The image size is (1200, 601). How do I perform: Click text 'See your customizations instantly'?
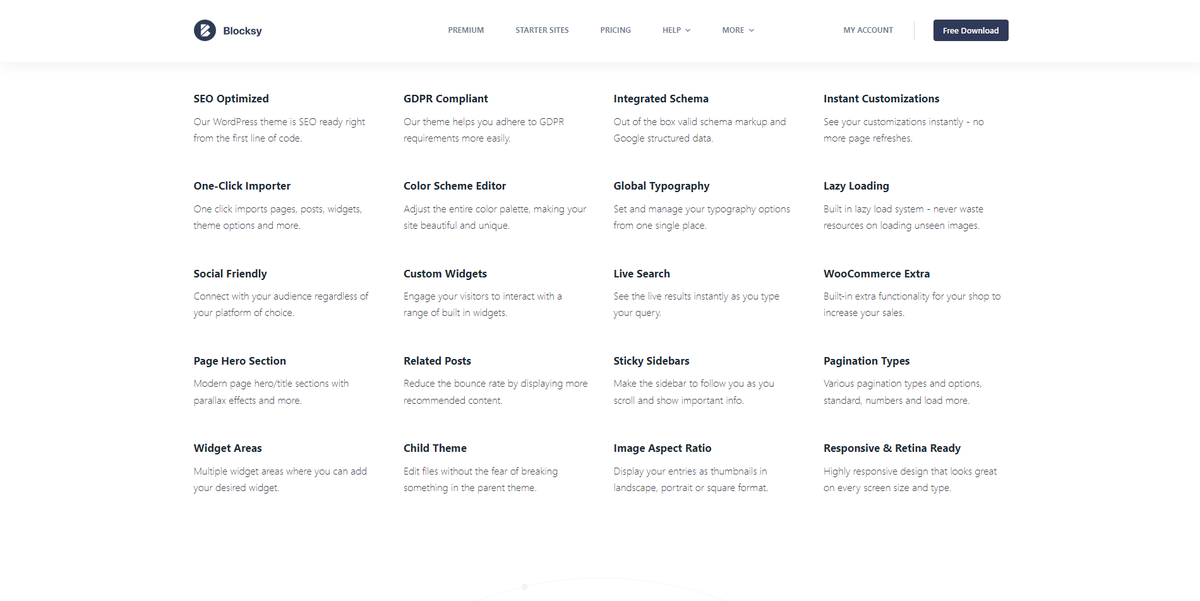894,122
